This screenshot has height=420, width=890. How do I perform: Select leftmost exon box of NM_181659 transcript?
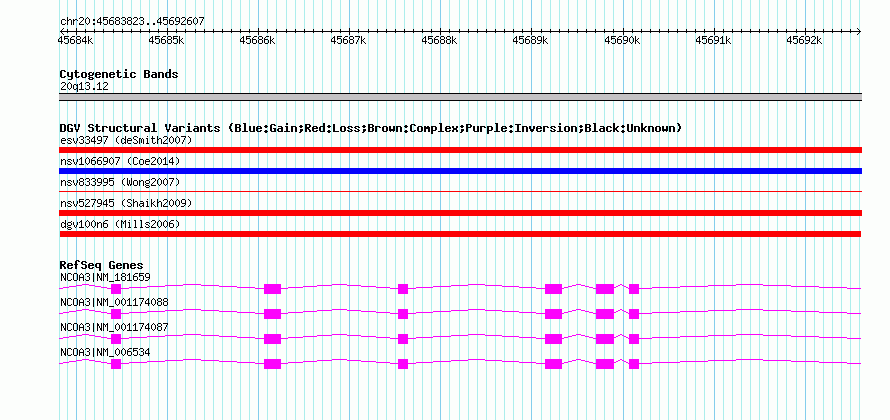[x=116, y=289]
